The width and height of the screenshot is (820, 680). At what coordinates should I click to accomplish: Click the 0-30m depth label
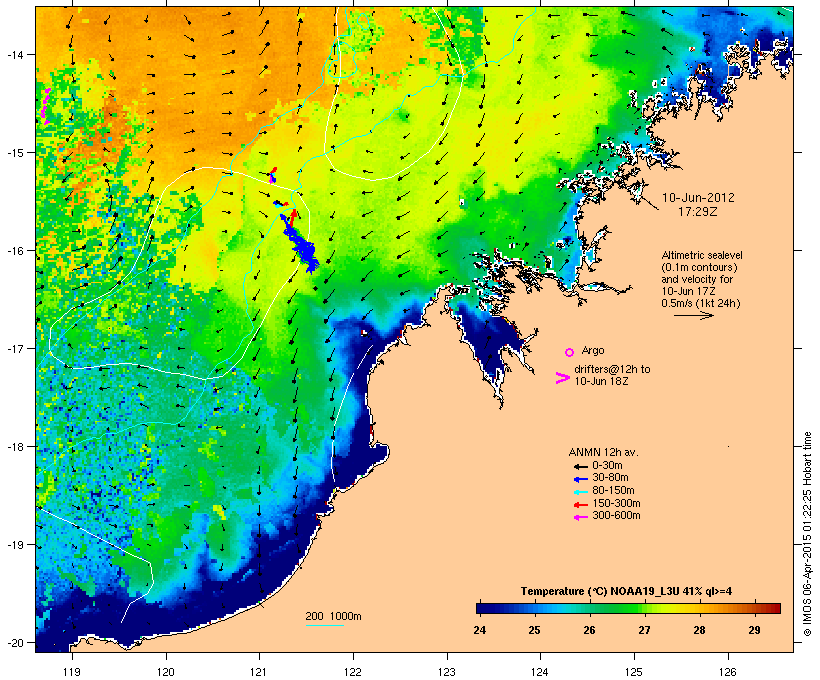(x=607, y=466)
